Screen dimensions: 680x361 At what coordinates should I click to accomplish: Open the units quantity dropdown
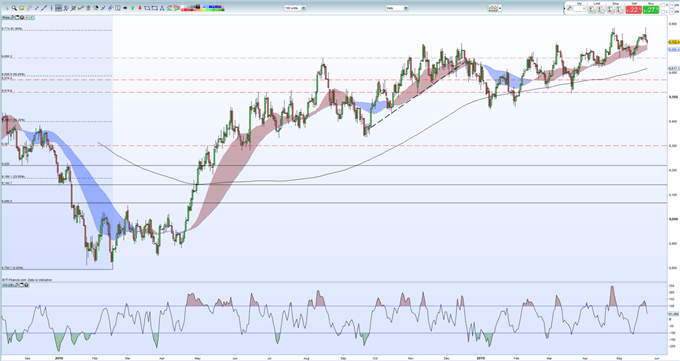[295, 8]
